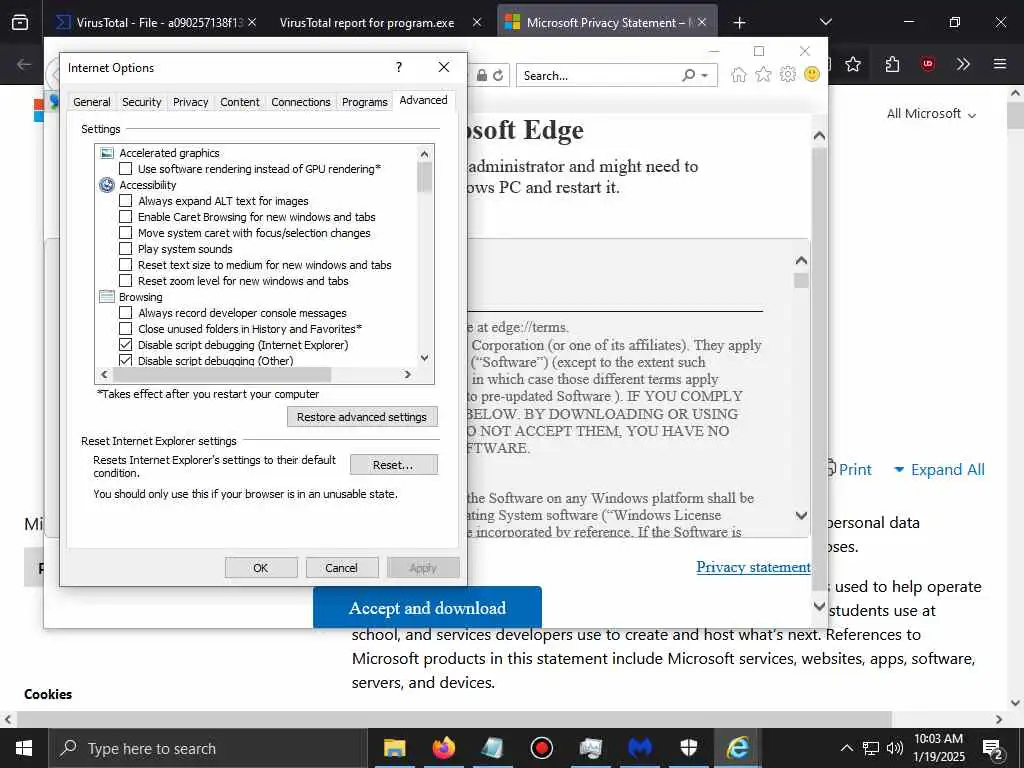Click the settings list horizontal scrollbar thumb

click(222, 374)
